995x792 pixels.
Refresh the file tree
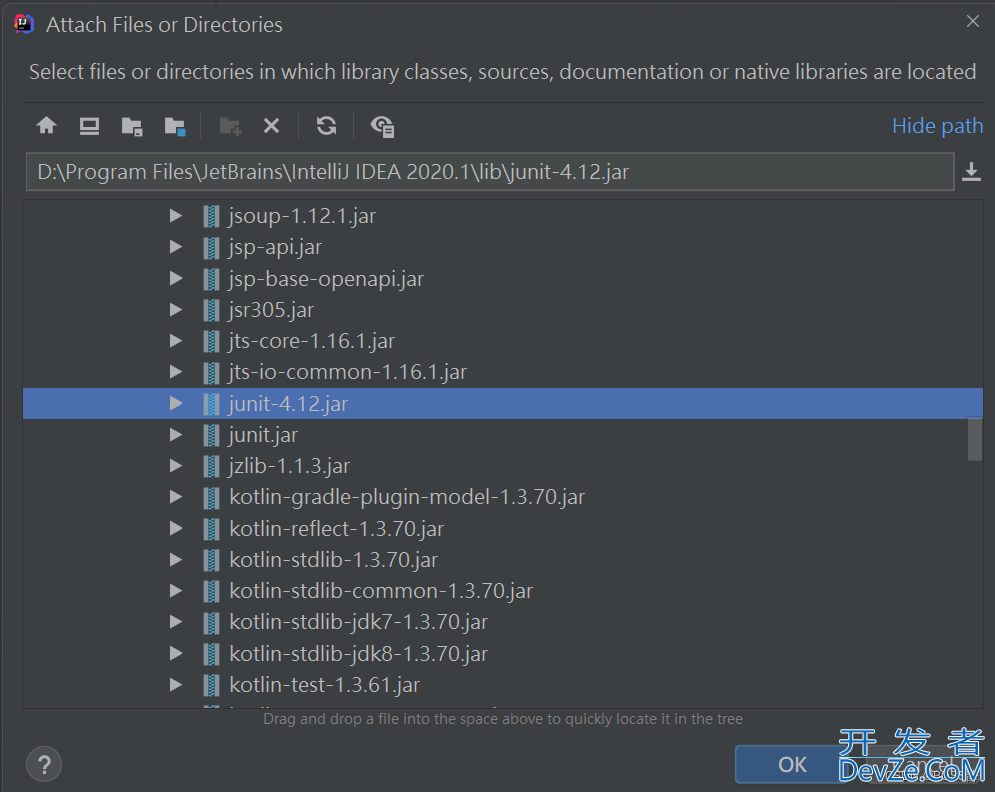click(327, 126)
